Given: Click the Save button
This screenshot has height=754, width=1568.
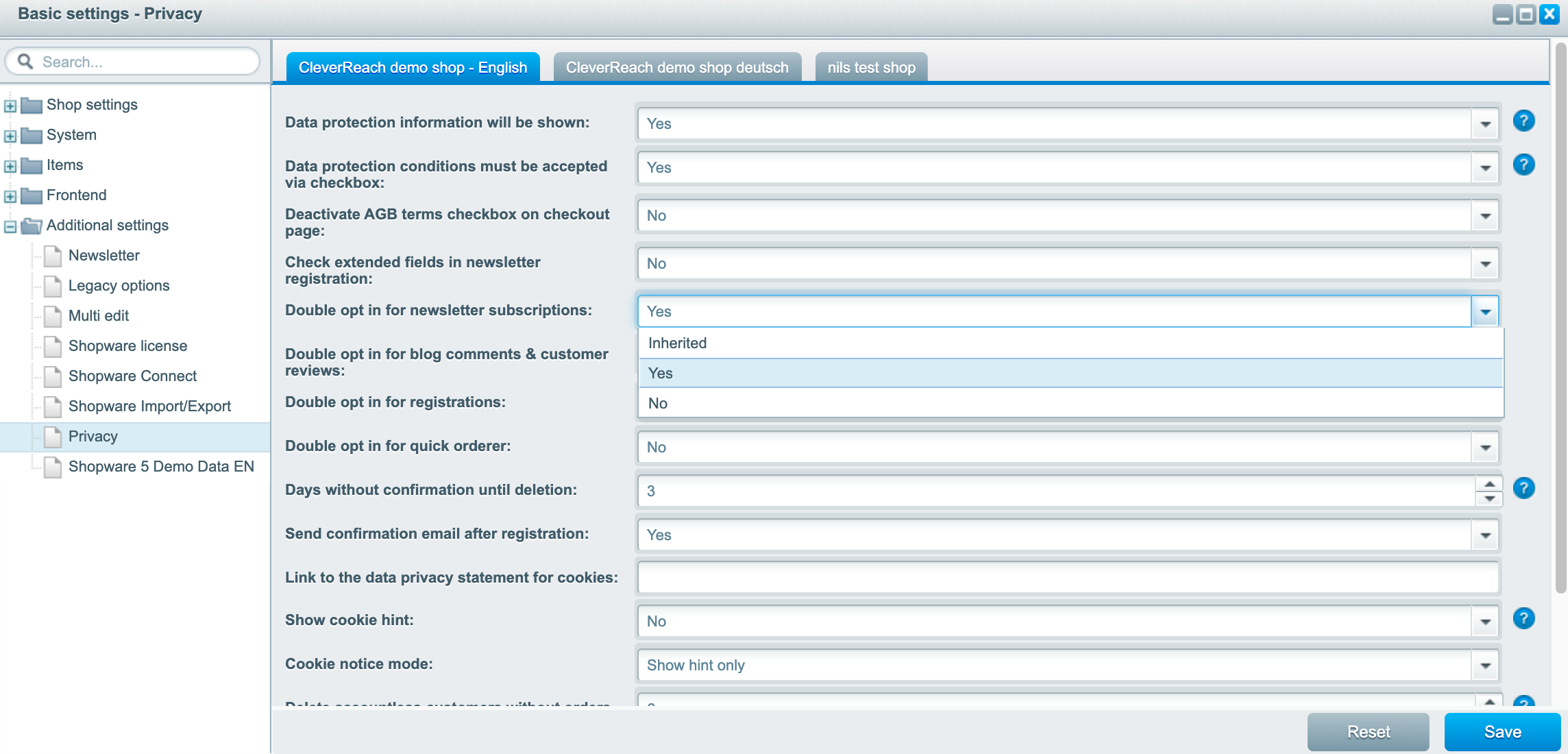Looking at the screenshot, I should [1502, 731].
